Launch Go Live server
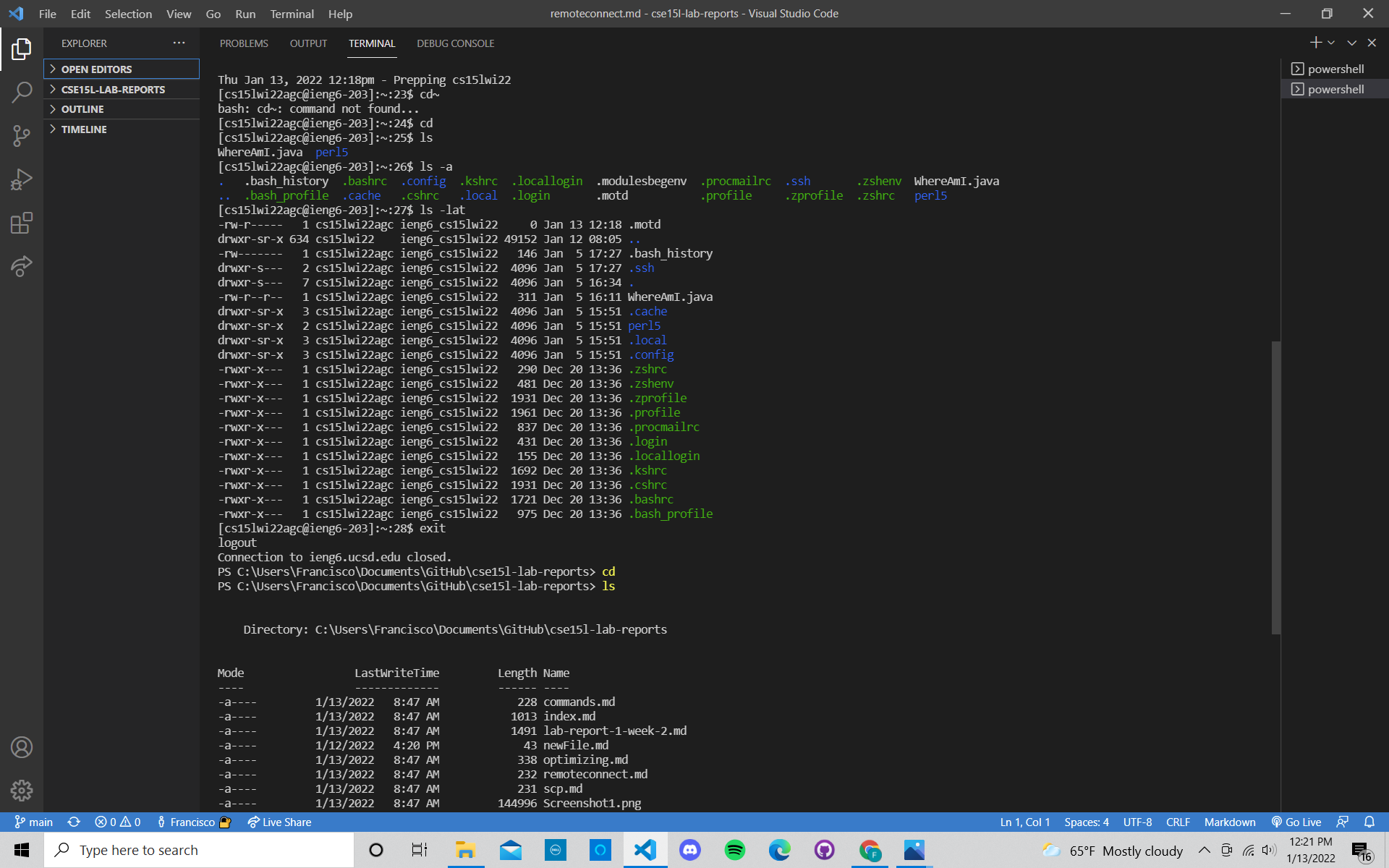The height and width of the screenshot is (868, 1389). (x=1296, y=822)
